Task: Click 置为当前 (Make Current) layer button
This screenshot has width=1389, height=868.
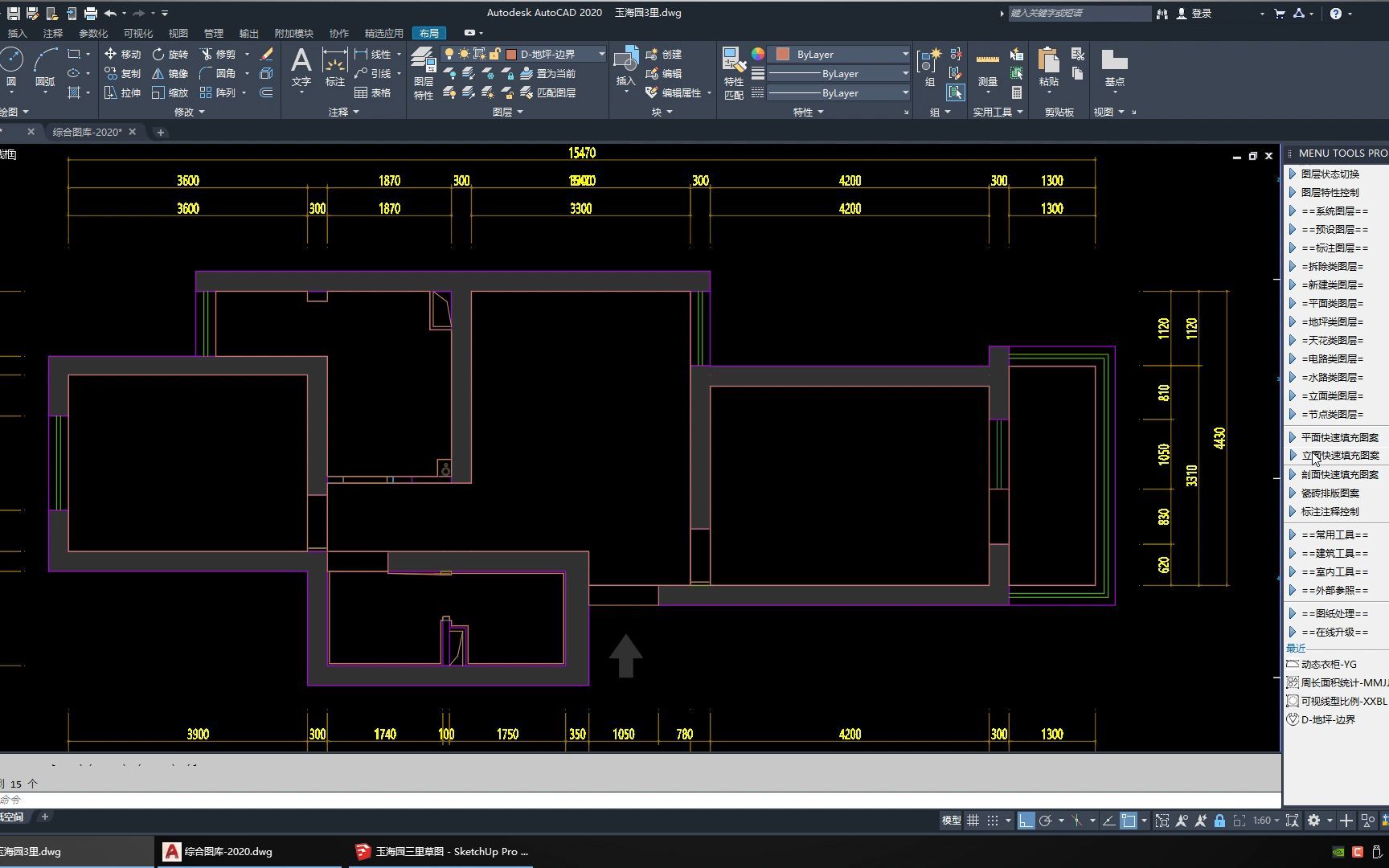Action: pos(548,73)
